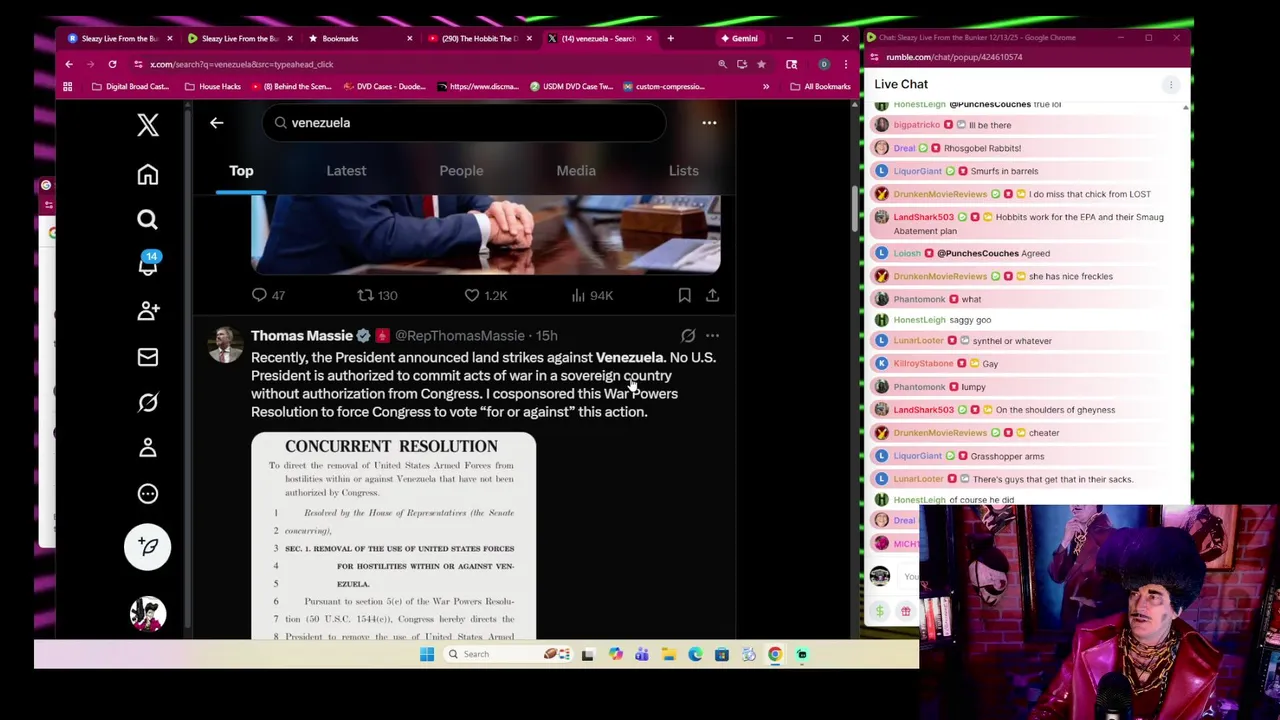
Task: Switch to the People tab
Action: 461,170
